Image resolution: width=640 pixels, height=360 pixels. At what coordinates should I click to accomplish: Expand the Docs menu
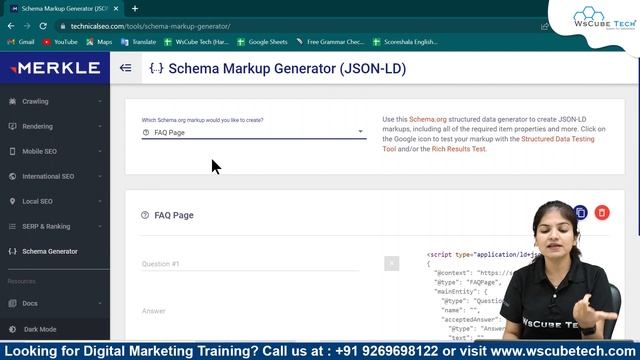point(55,303)
